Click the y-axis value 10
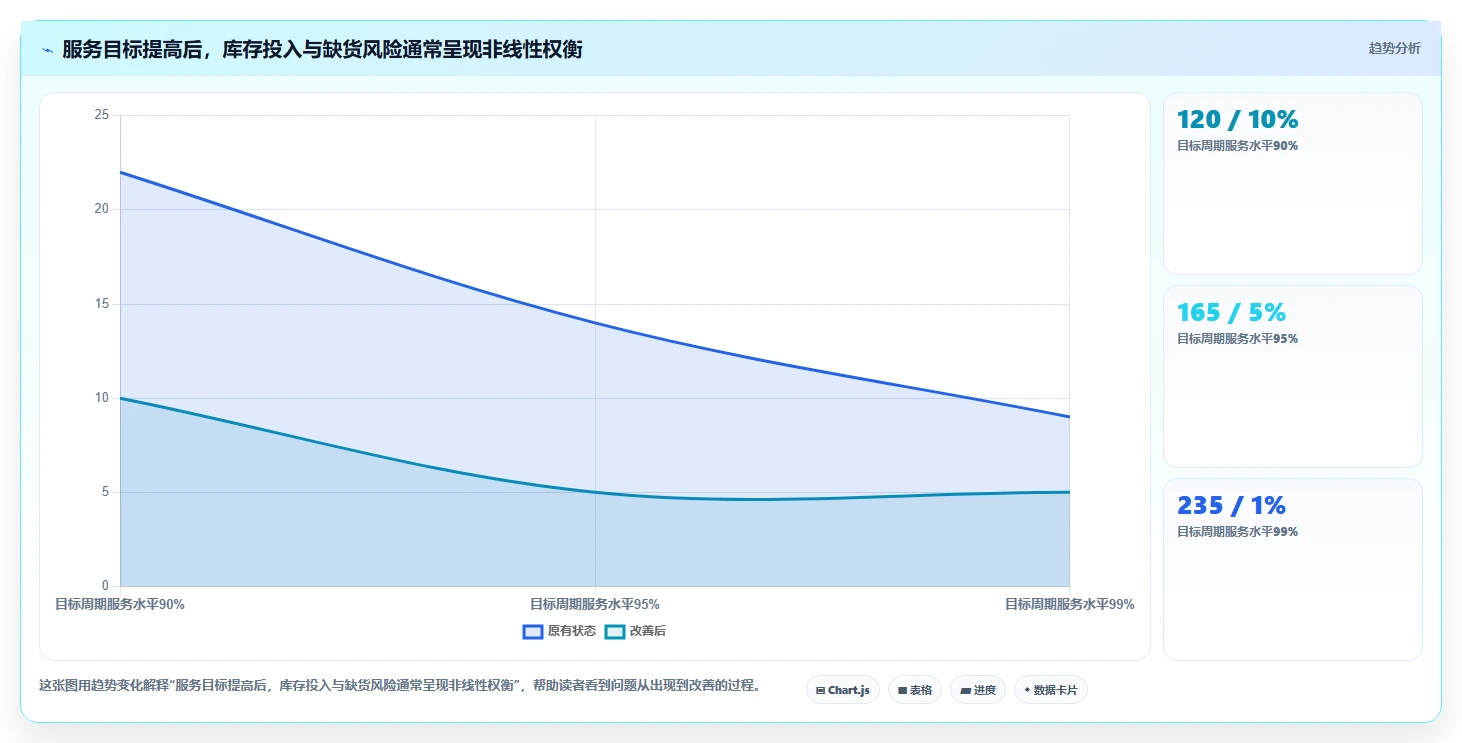The image size is (1462, 743). (x=101, y=398)
